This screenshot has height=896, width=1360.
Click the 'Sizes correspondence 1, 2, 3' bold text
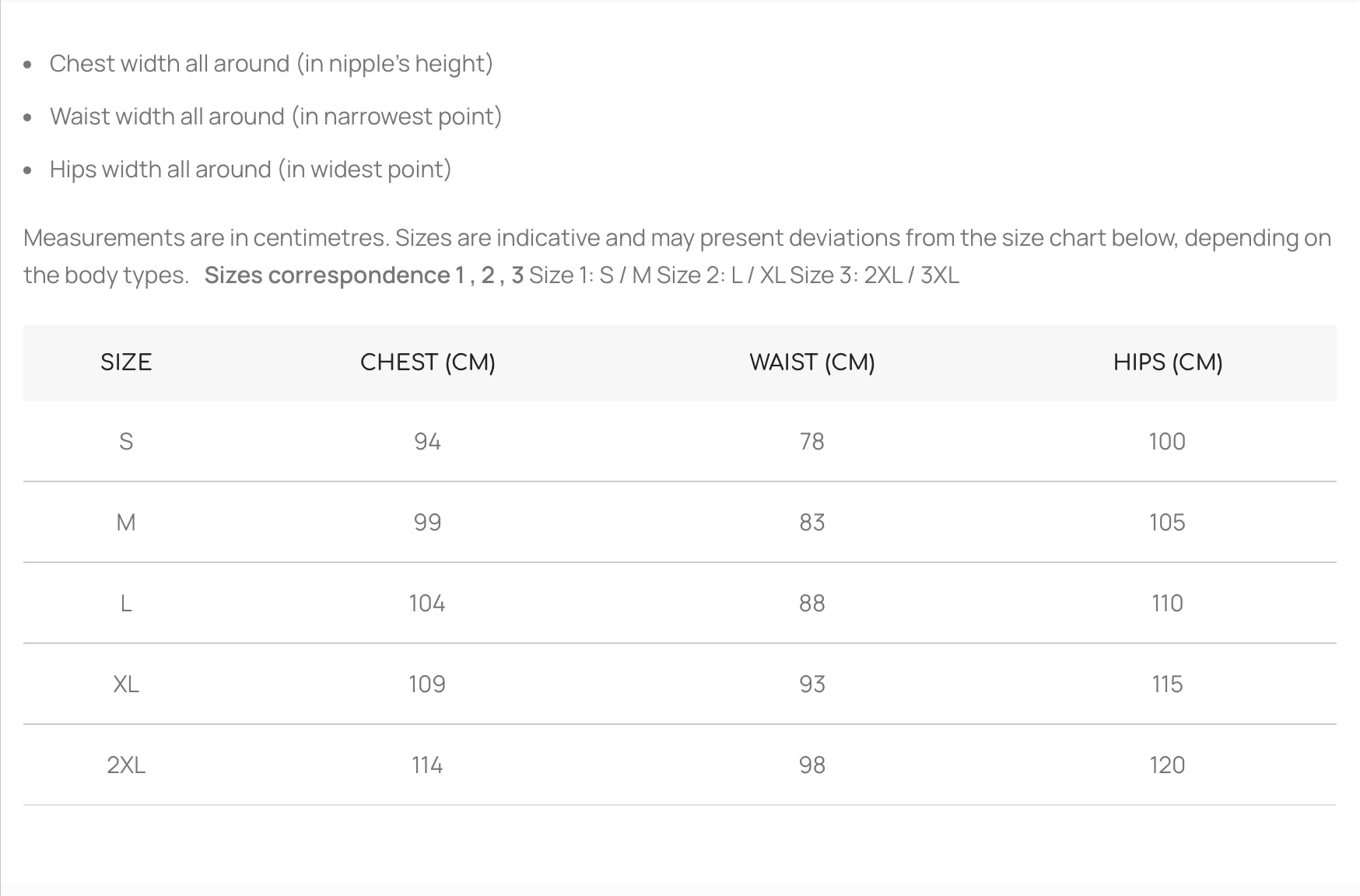pos(364,275)
